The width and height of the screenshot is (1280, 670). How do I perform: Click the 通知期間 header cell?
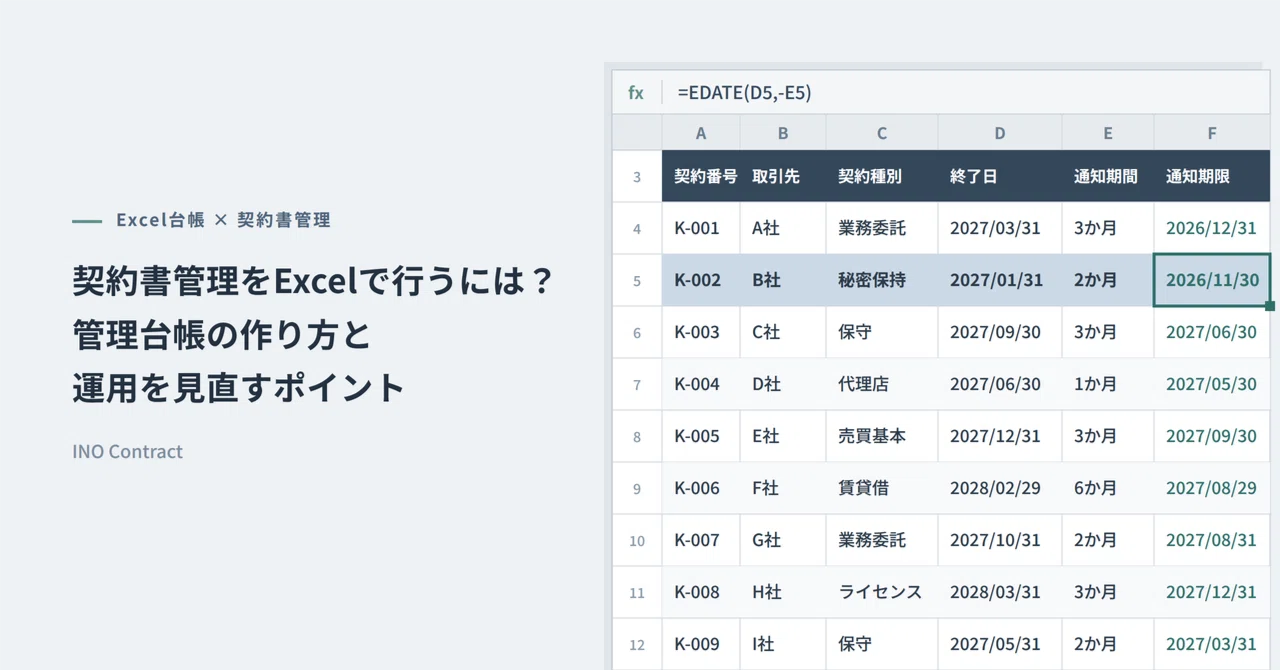click(1108, 177)
